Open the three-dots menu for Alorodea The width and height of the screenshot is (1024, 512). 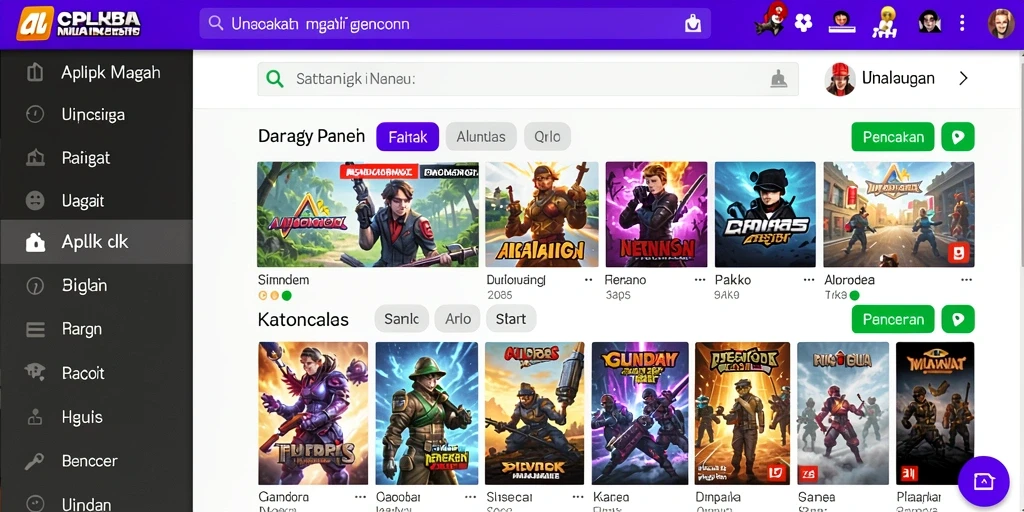[x=967, y=280]
